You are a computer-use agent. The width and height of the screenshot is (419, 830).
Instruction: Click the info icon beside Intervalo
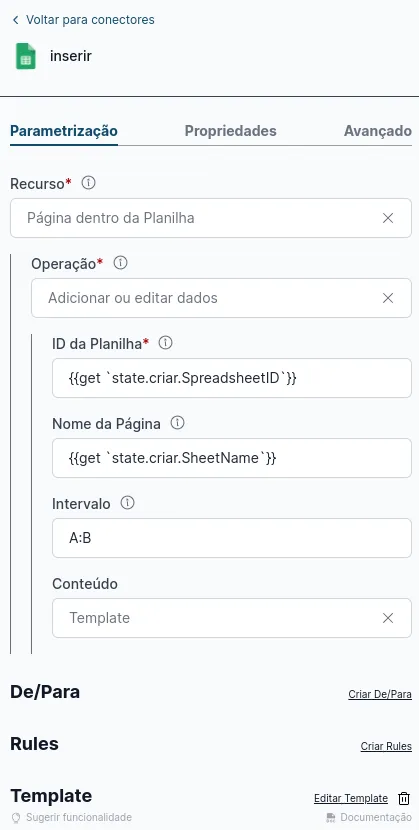[127, 503]
